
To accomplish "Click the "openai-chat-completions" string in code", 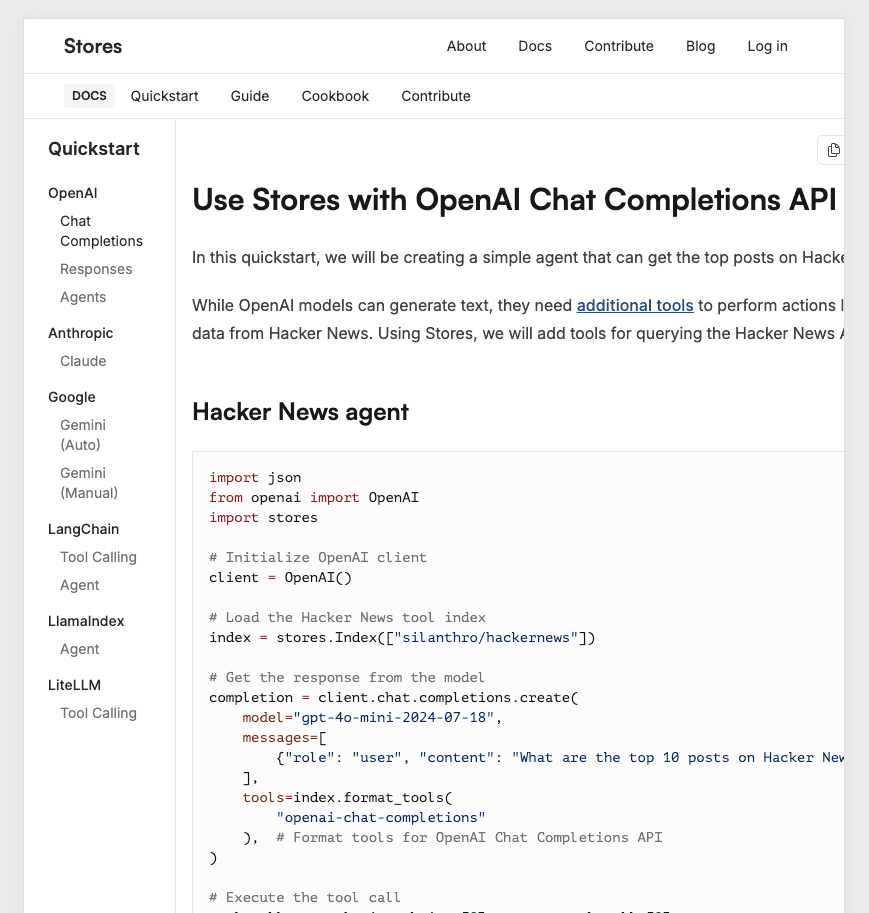I will click(x=380, y=818).
